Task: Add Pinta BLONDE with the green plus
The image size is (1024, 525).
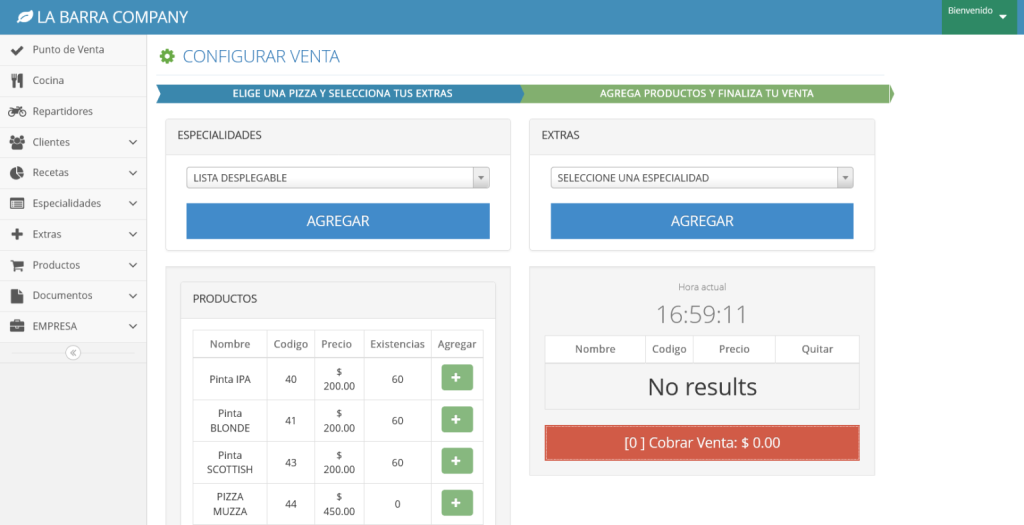Action: 456,420
